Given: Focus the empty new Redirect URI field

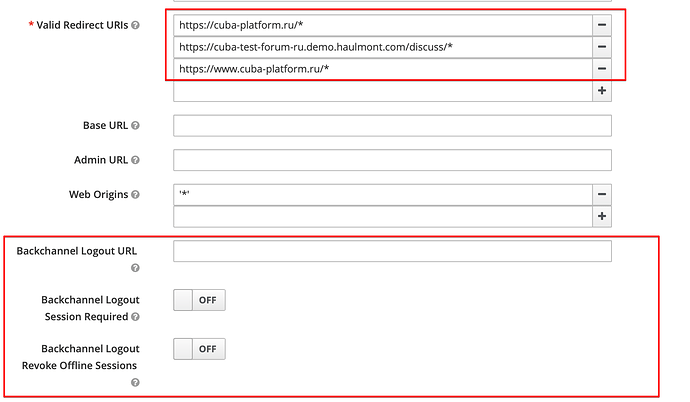Looking at the screenshot, I should (383, 91).
